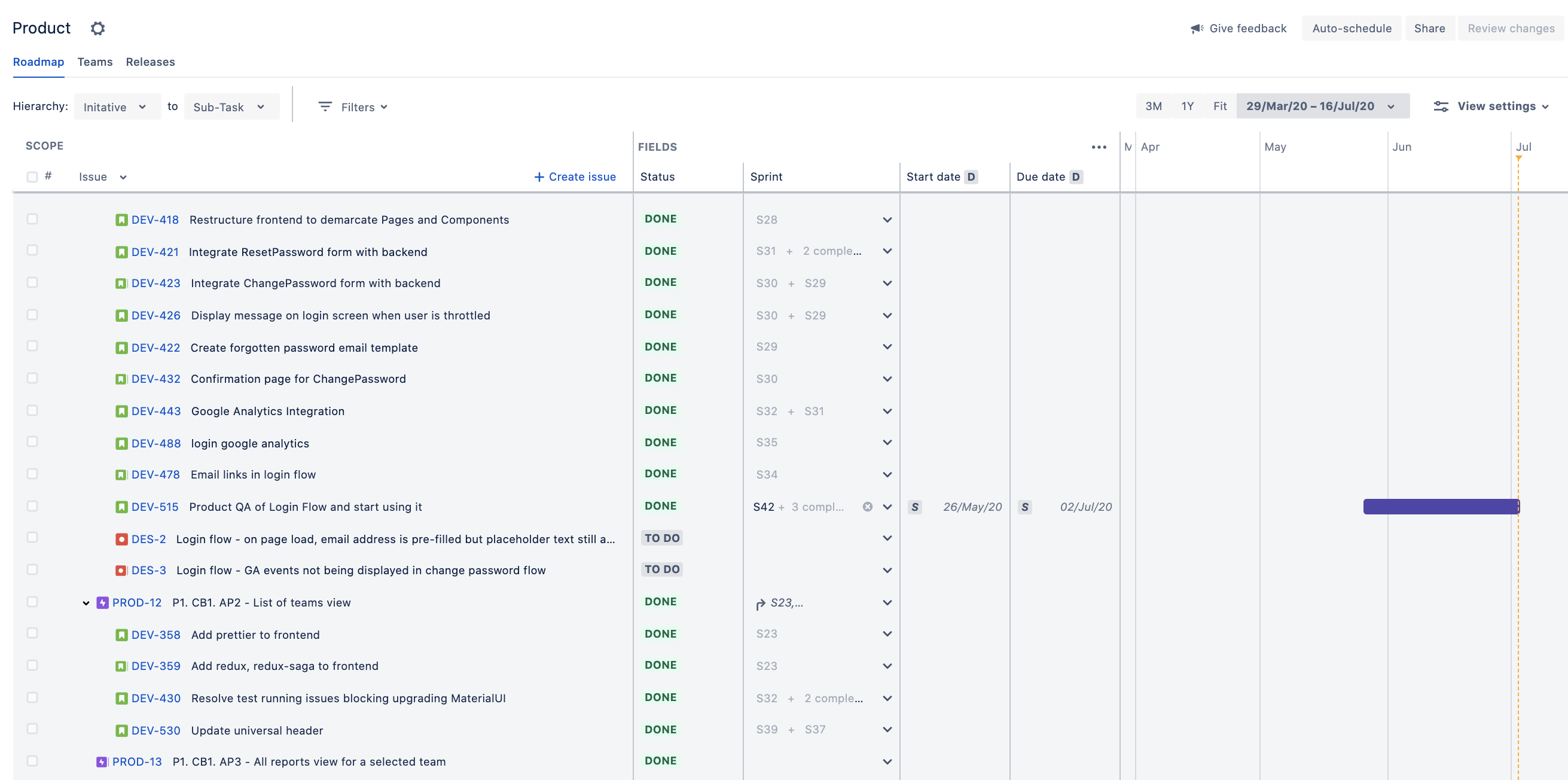This screenshot has width=1568, height=780.
Task: Click the story icon for DEV-443
Action: [122, 411]
